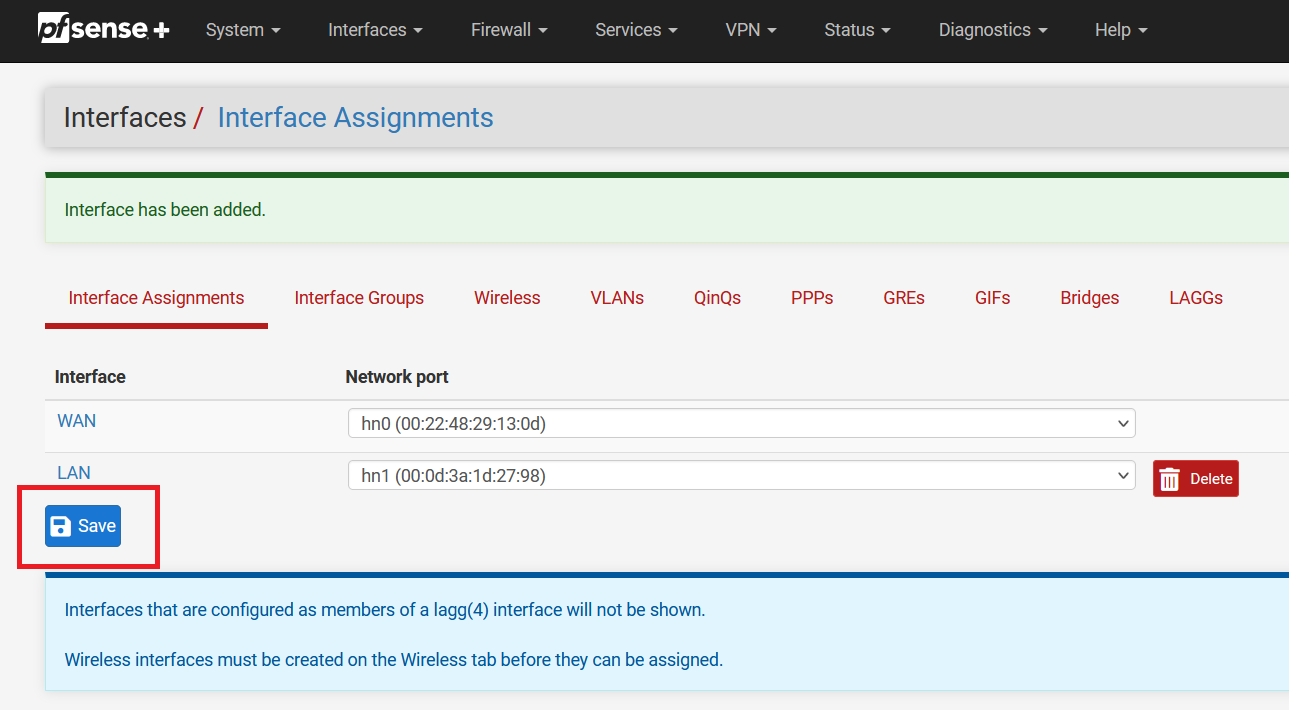Click the Interfaces breadcrumb link

(x=125, y=118)
